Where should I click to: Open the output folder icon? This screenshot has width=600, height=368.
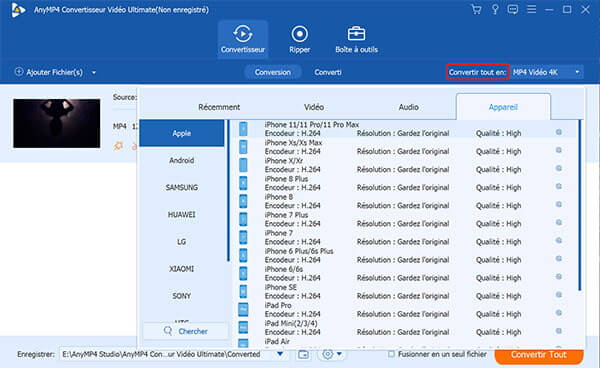point(303,354)
